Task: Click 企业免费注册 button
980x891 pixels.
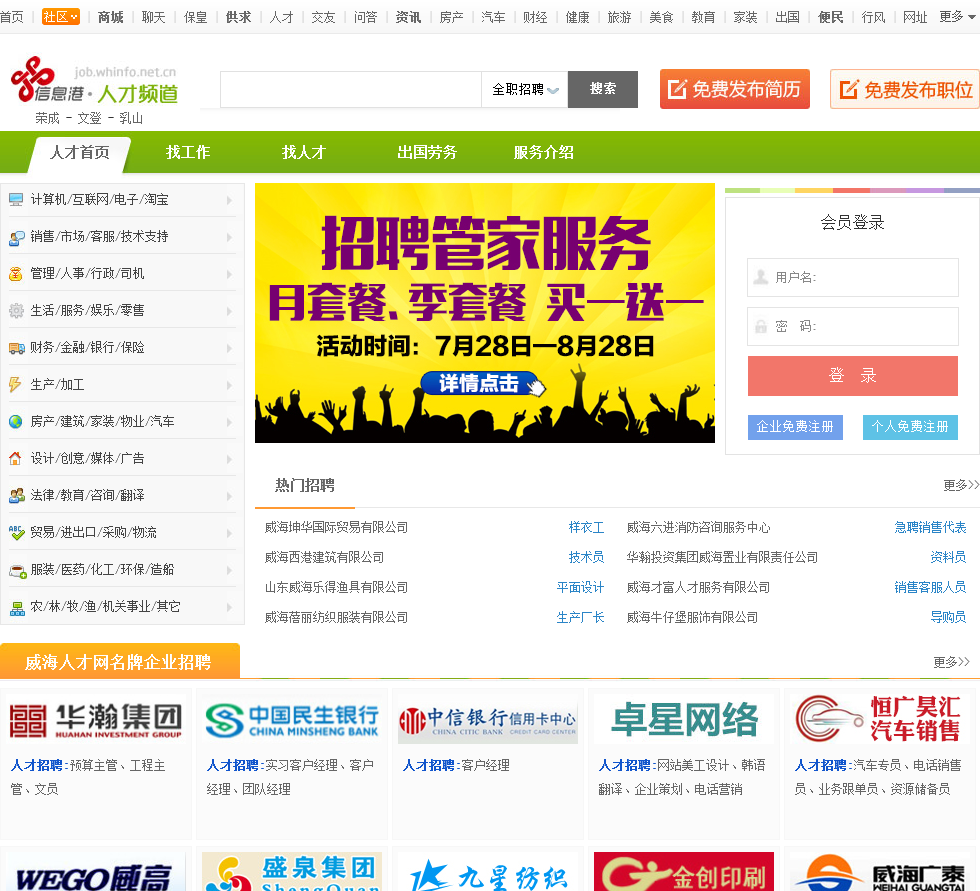Action: coord(795,427)
